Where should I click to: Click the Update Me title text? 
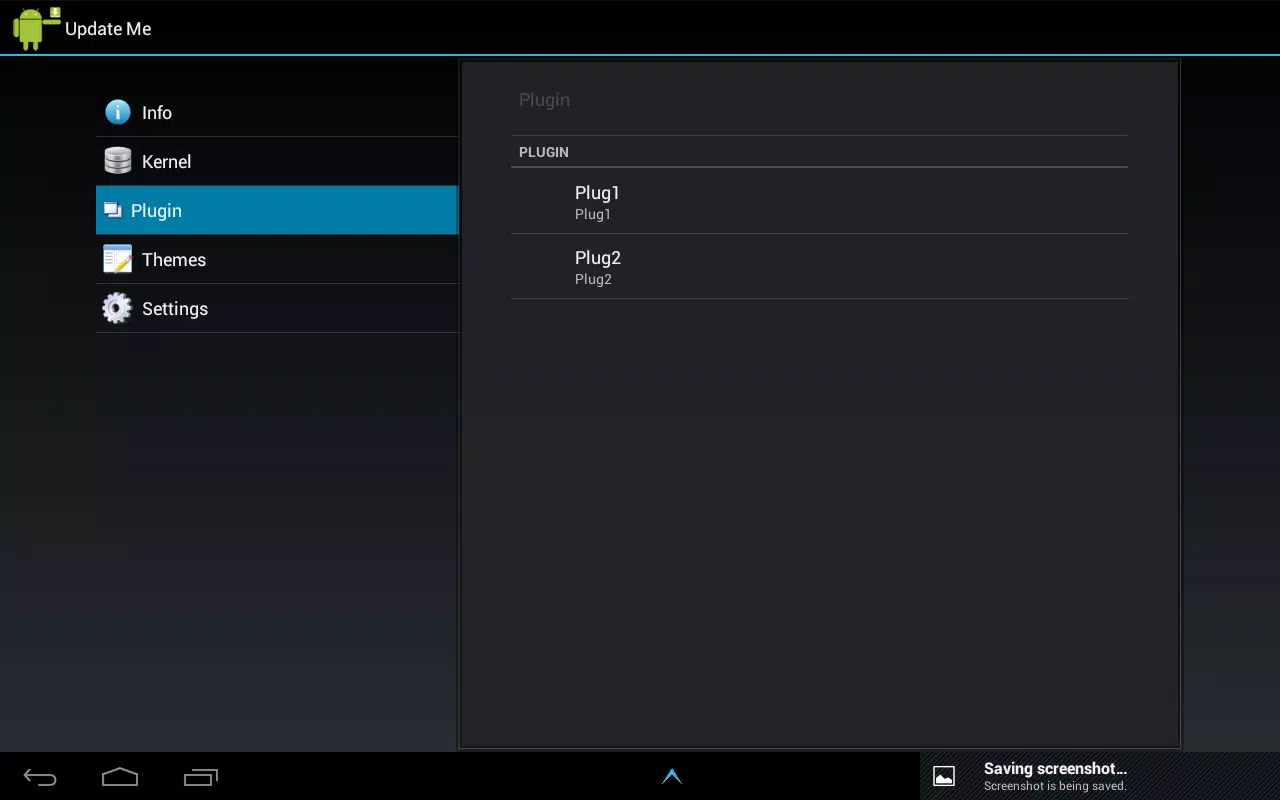108,29
